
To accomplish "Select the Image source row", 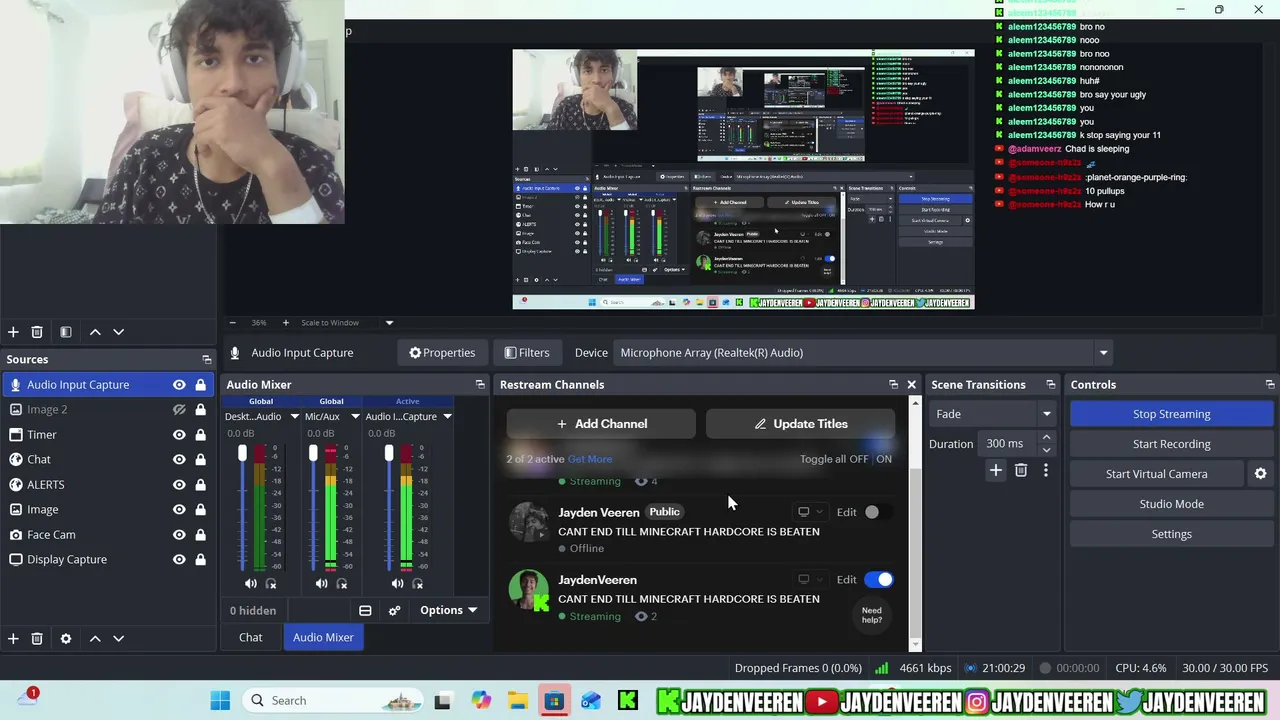I will (x=108, y=510).
